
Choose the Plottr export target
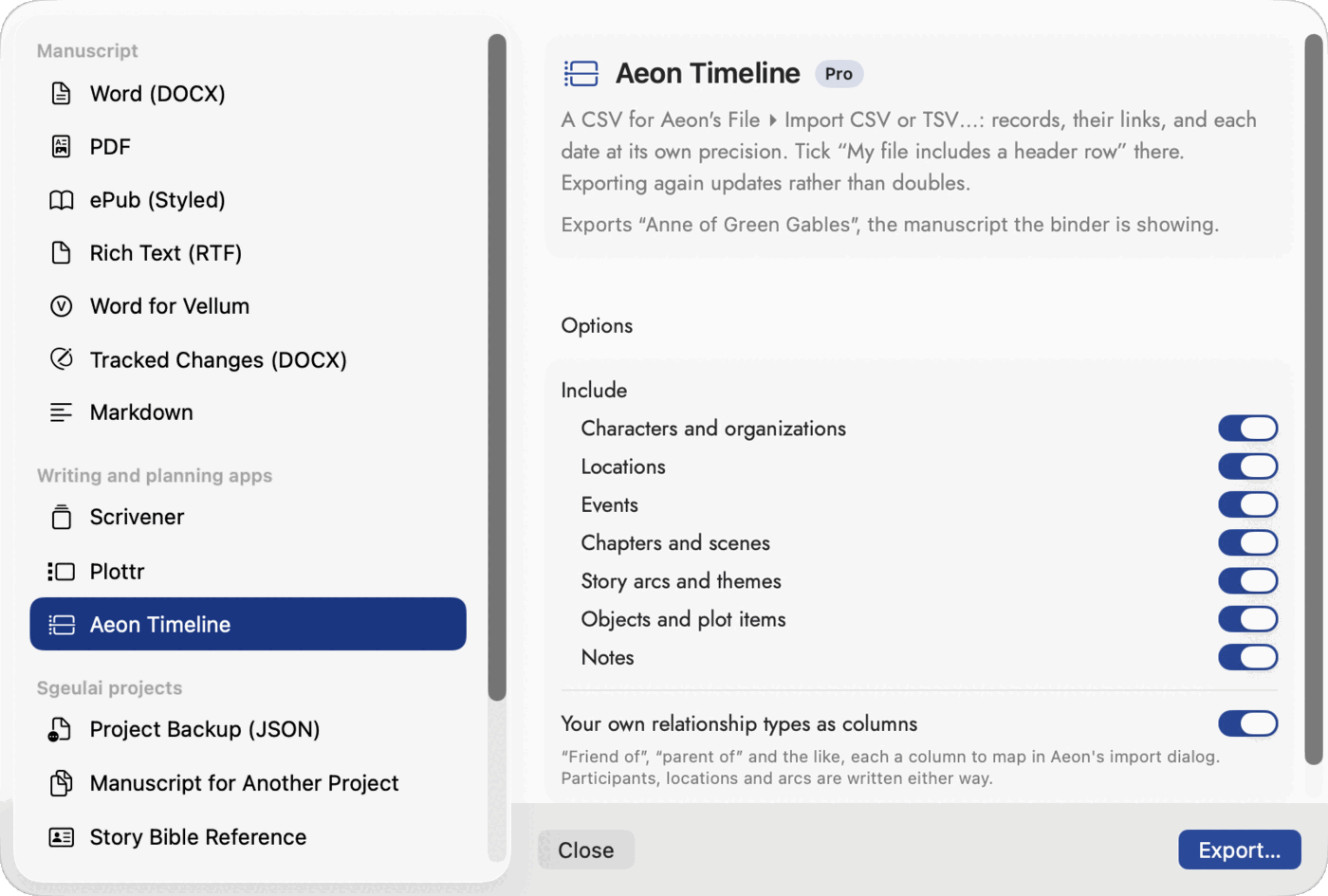click(x=249, y=571)
